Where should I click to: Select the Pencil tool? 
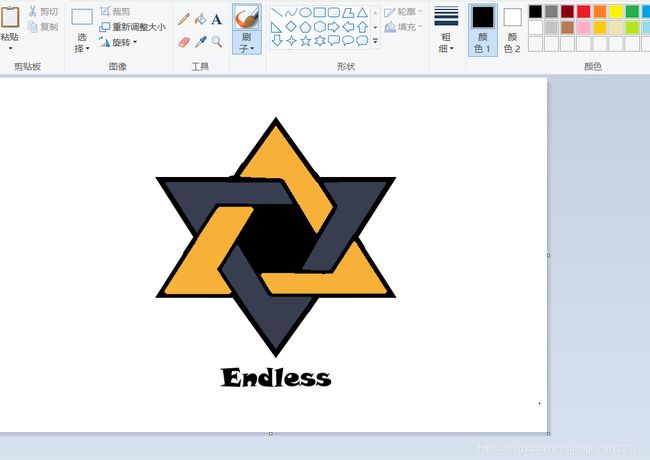tap(184, 19)
